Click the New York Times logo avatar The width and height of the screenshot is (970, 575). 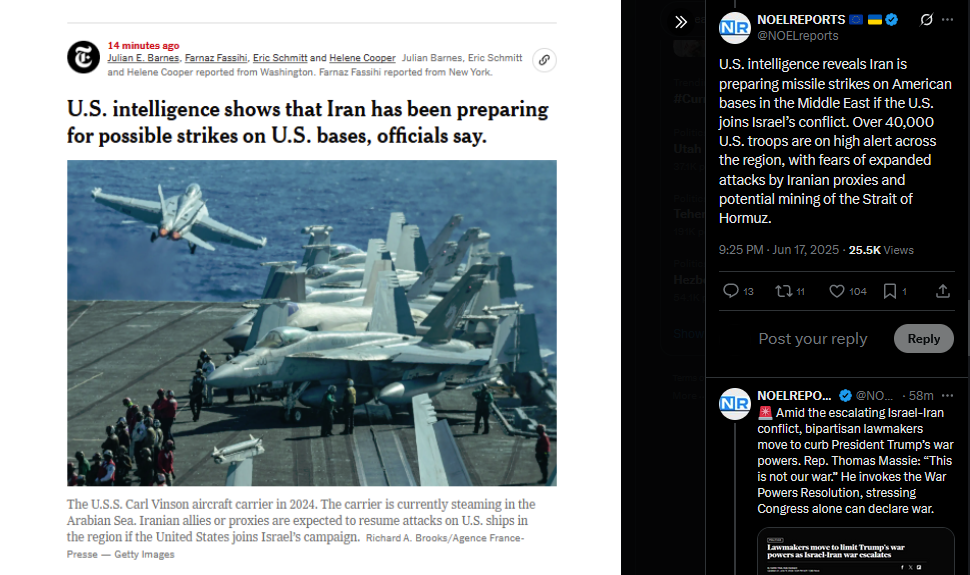point(84,58)
